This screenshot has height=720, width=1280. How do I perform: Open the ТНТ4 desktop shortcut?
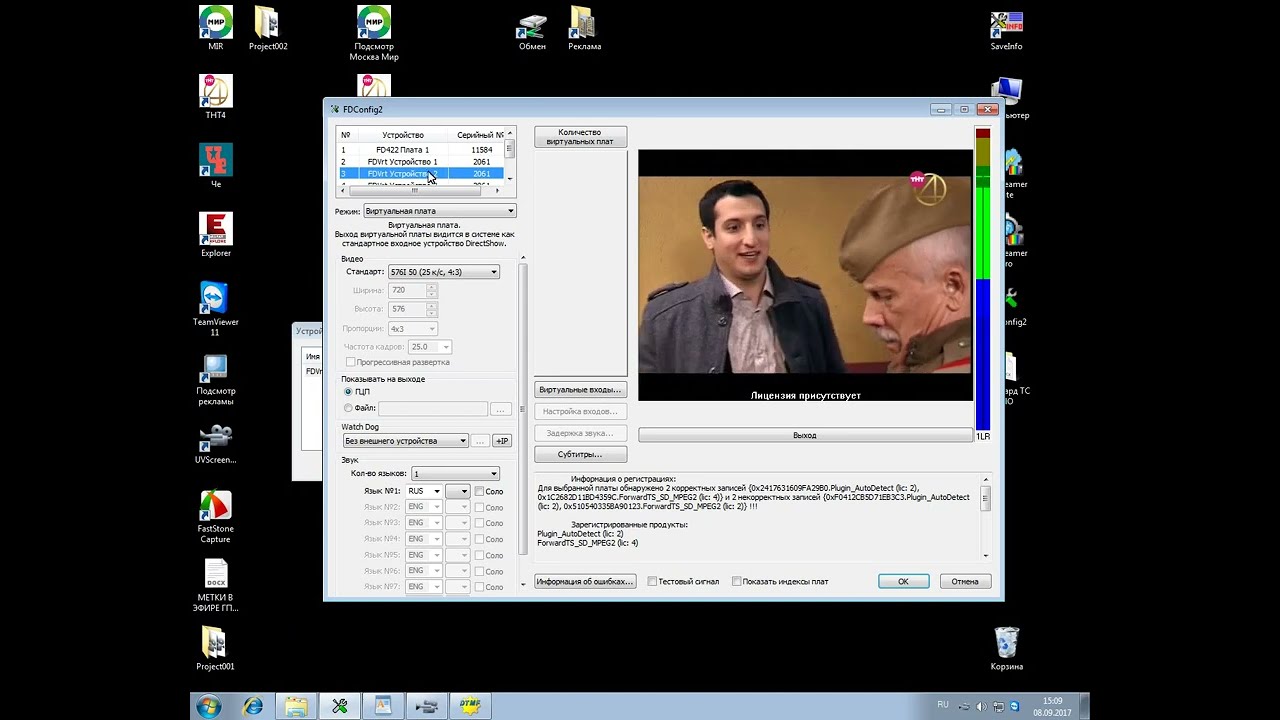click(215, 97)
